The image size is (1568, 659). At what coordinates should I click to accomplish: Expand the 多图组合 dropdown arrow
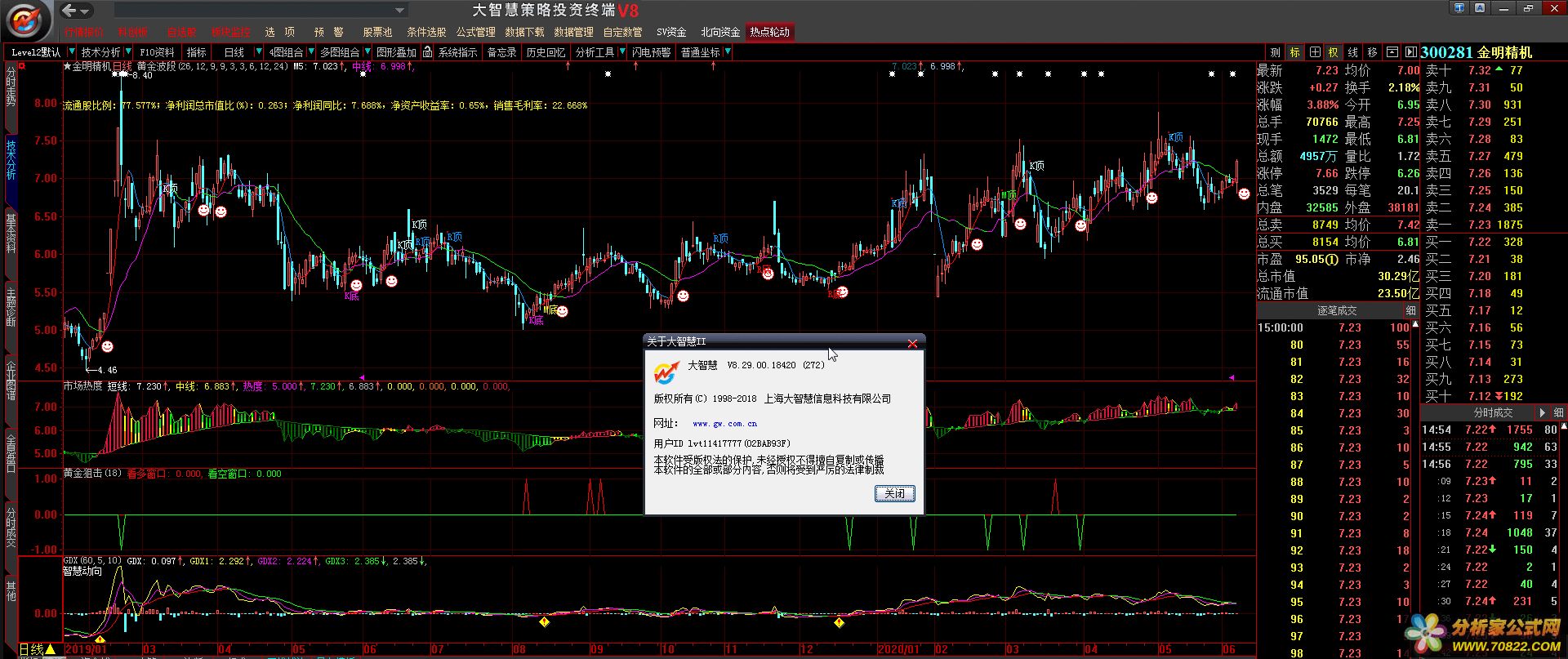point(366,52)
